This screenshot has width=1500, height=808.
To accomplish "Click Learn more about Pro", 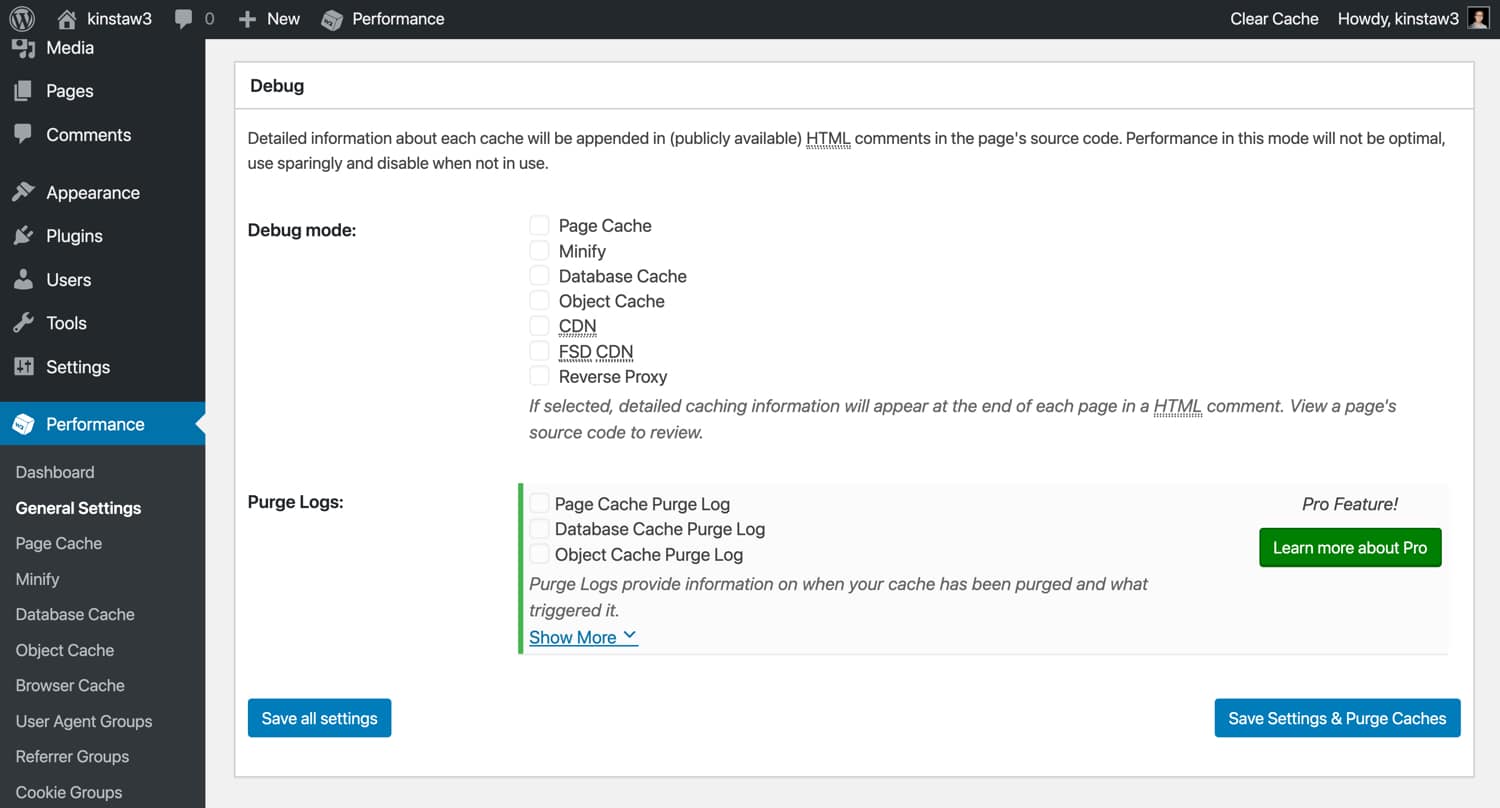I will click(x=1349, y=547).
